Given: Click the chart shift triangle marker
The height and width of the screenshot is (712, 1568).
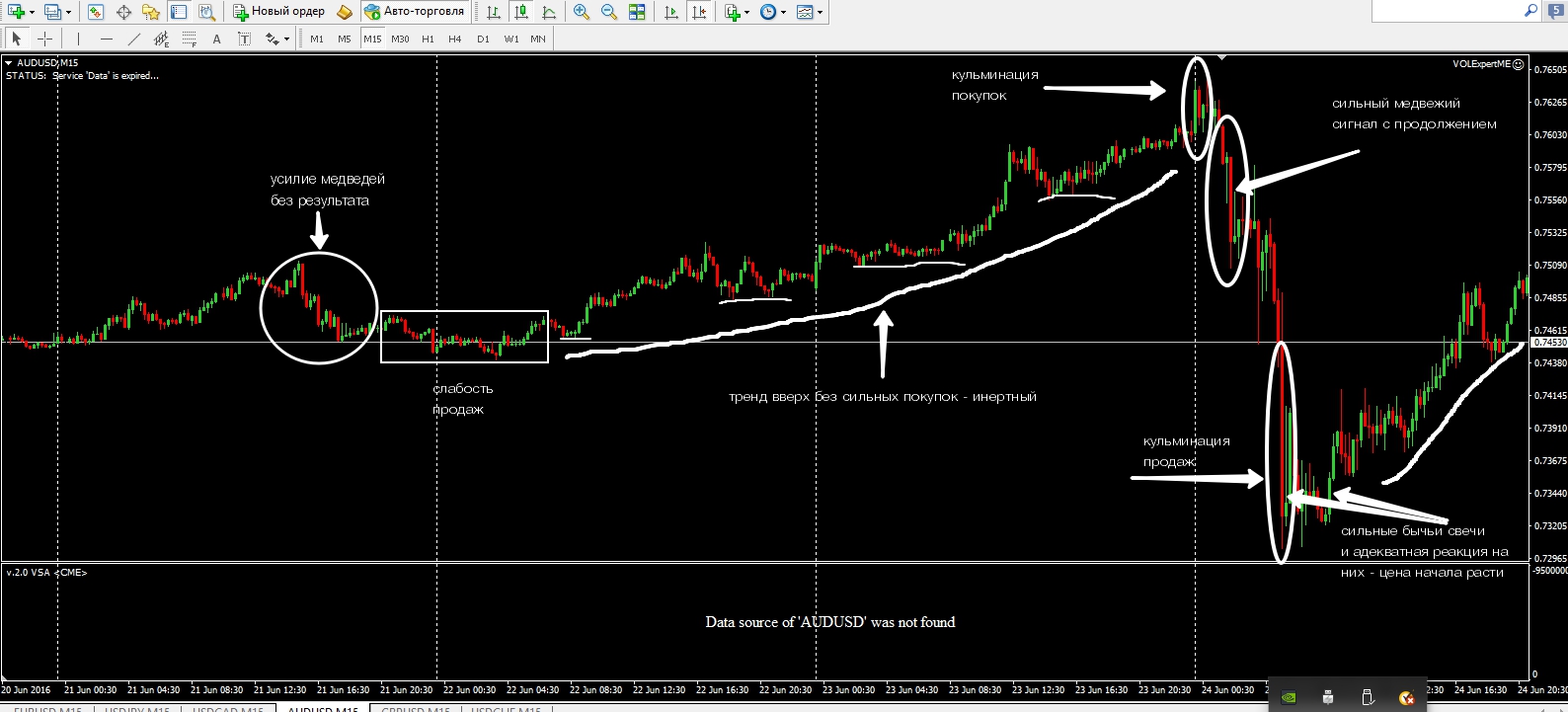Looking at the screenshot, I should point(1221,57).
